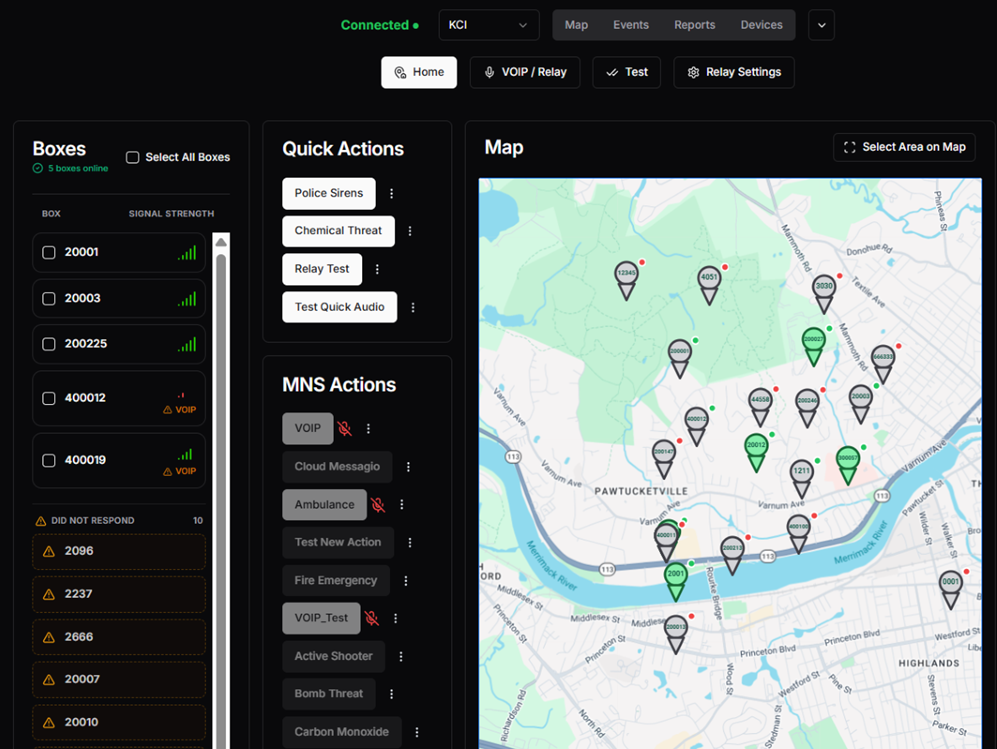The image size is (997, 749).
Task: Click warning triangle next to 2666
Action: tap(49, 637)
